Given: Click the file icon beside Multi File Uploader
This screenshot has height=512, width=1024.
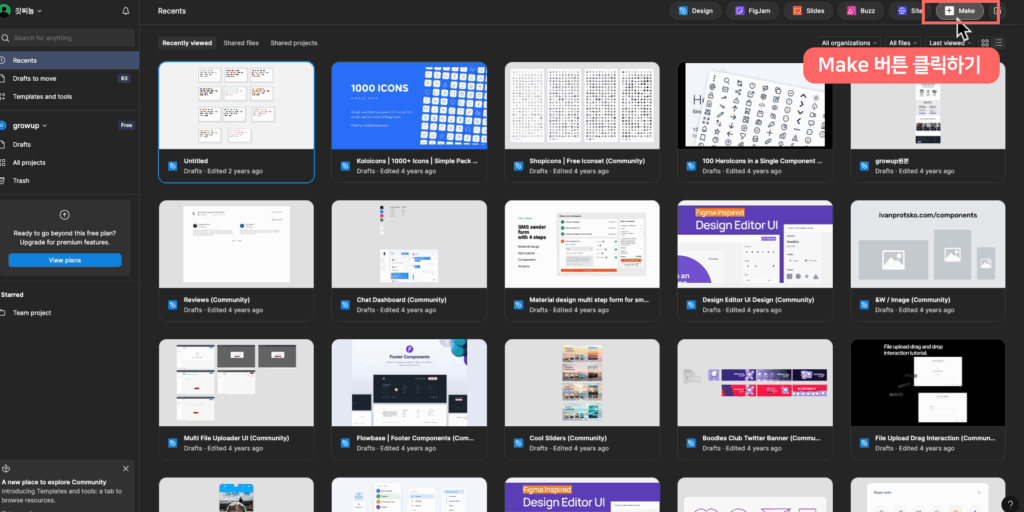Looking at the screenshot, I should click(172, 443).
